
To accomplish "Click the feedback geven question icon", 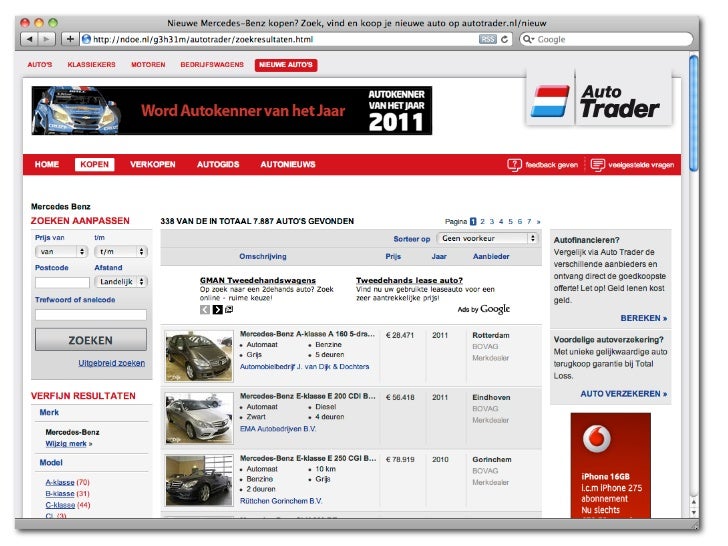I will pos(514,165).
